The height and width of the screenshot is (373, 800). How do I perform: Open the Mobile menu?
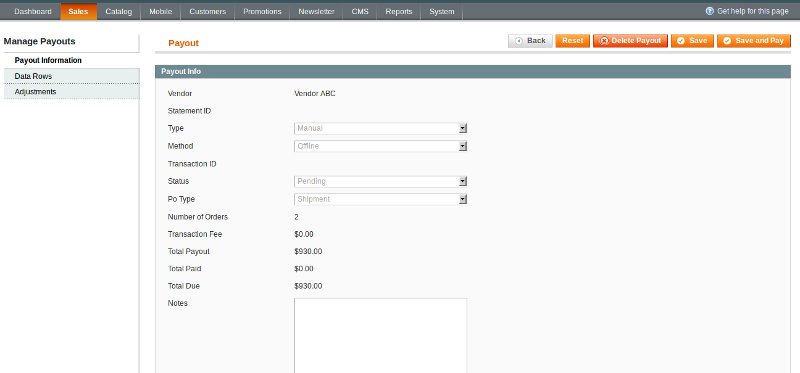160,12
